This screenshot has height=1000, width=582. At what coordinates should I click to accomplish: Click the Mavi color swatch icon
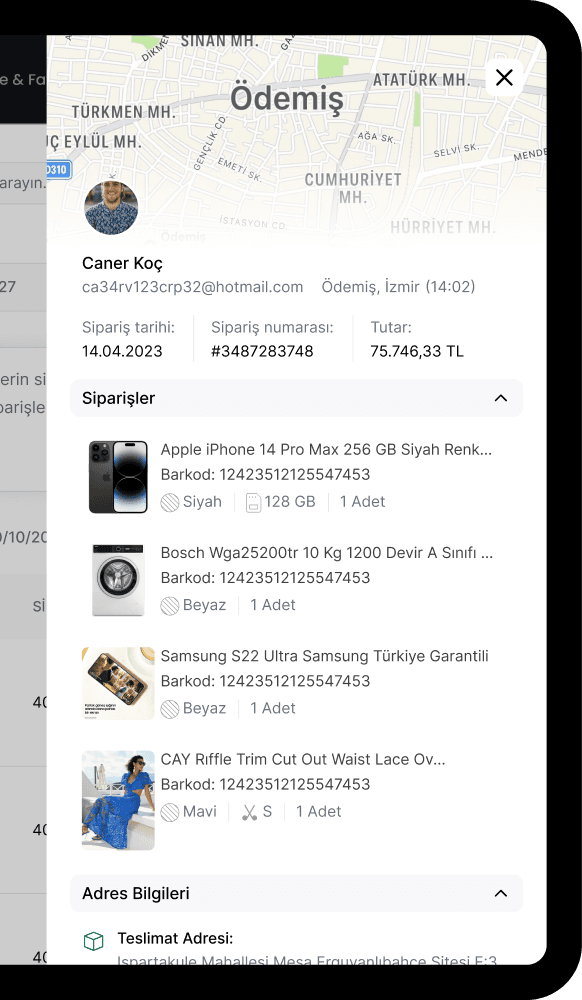click(170, 812)
